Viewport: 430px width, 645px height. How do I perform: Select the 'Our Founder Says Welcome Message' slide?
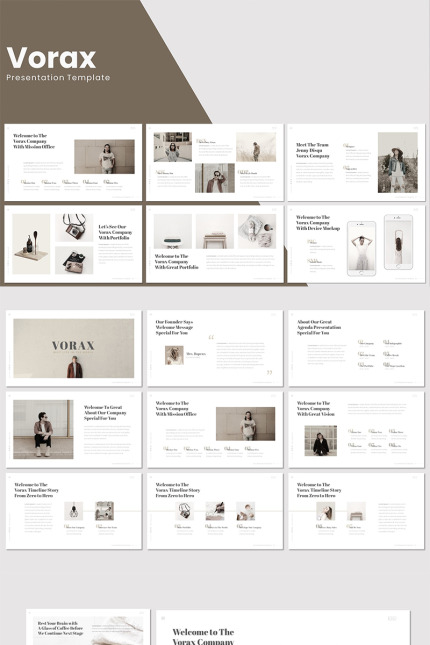[215, 348]
